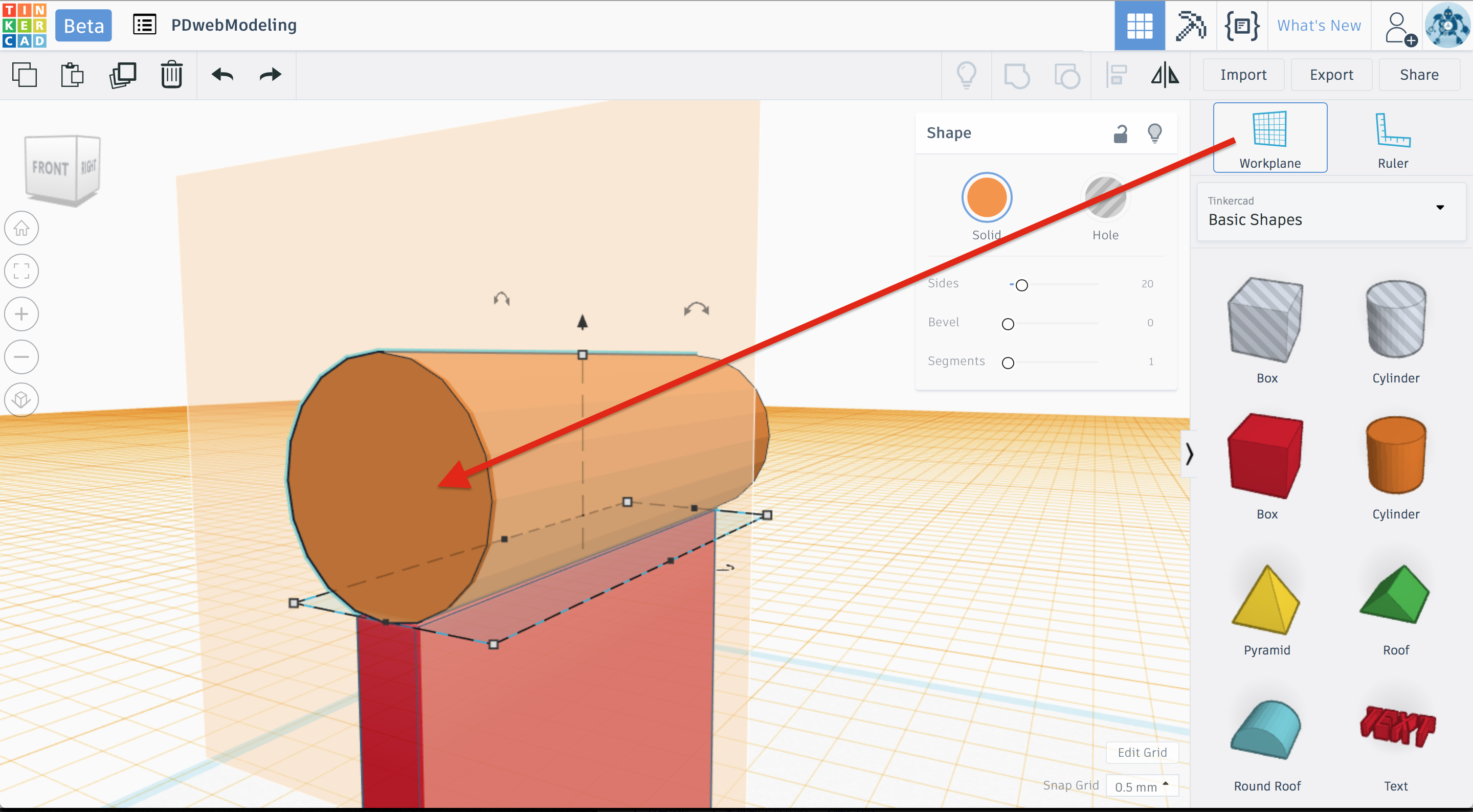Toggle shape visibility lightbulb in Shape panel
Screen dimensions: 1473x812
click(x=1154, y=133)
